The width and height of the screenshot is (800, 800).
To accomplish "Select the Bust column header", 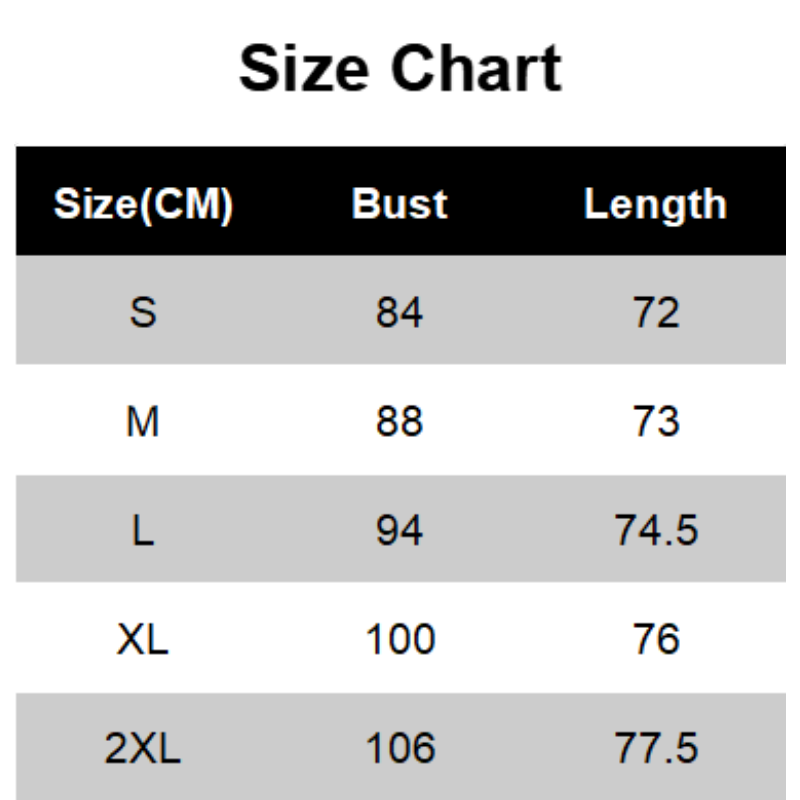I will tap(400, 204).
